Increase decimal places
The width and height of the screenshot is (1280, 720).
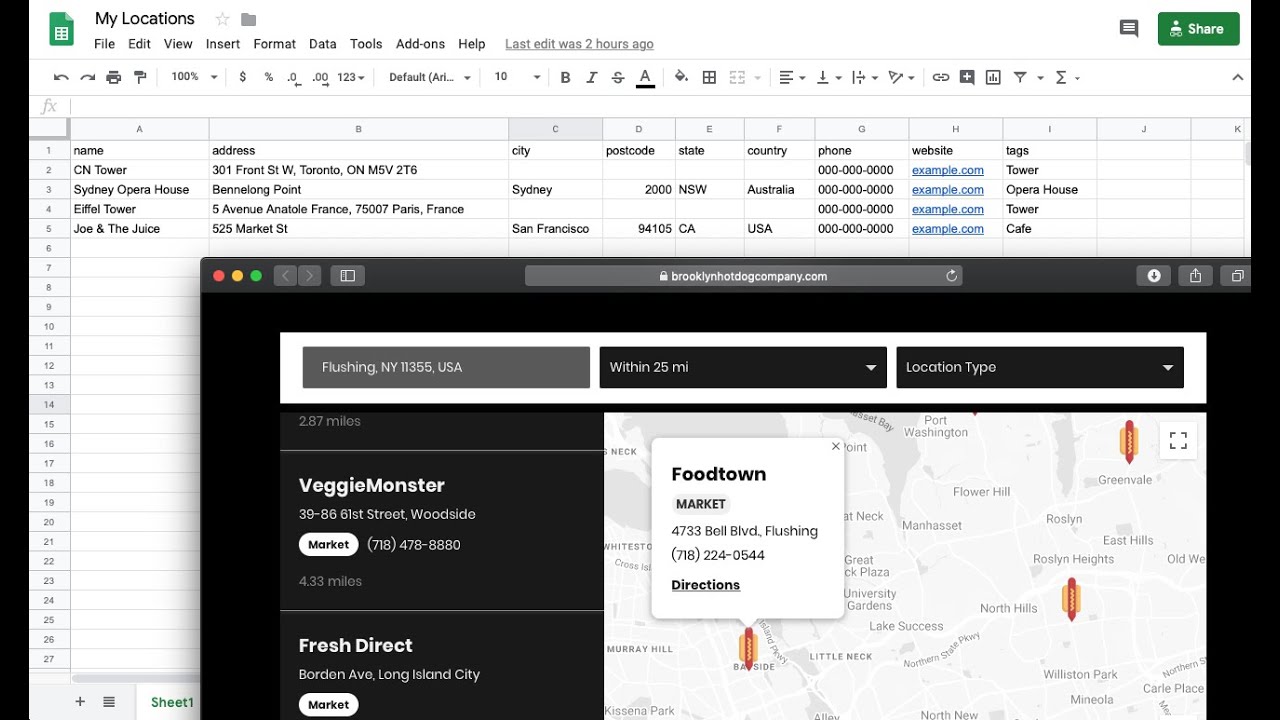click(320, 77)
